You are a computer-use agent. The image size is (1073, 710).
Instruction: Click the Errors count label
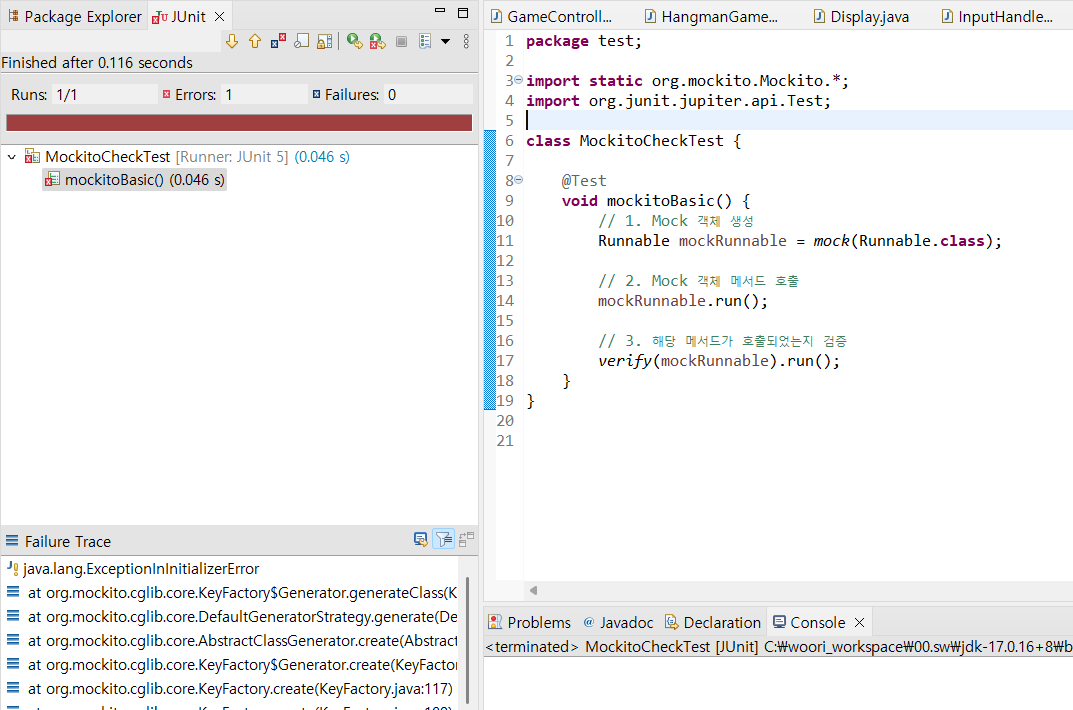(x=195, y=94)
